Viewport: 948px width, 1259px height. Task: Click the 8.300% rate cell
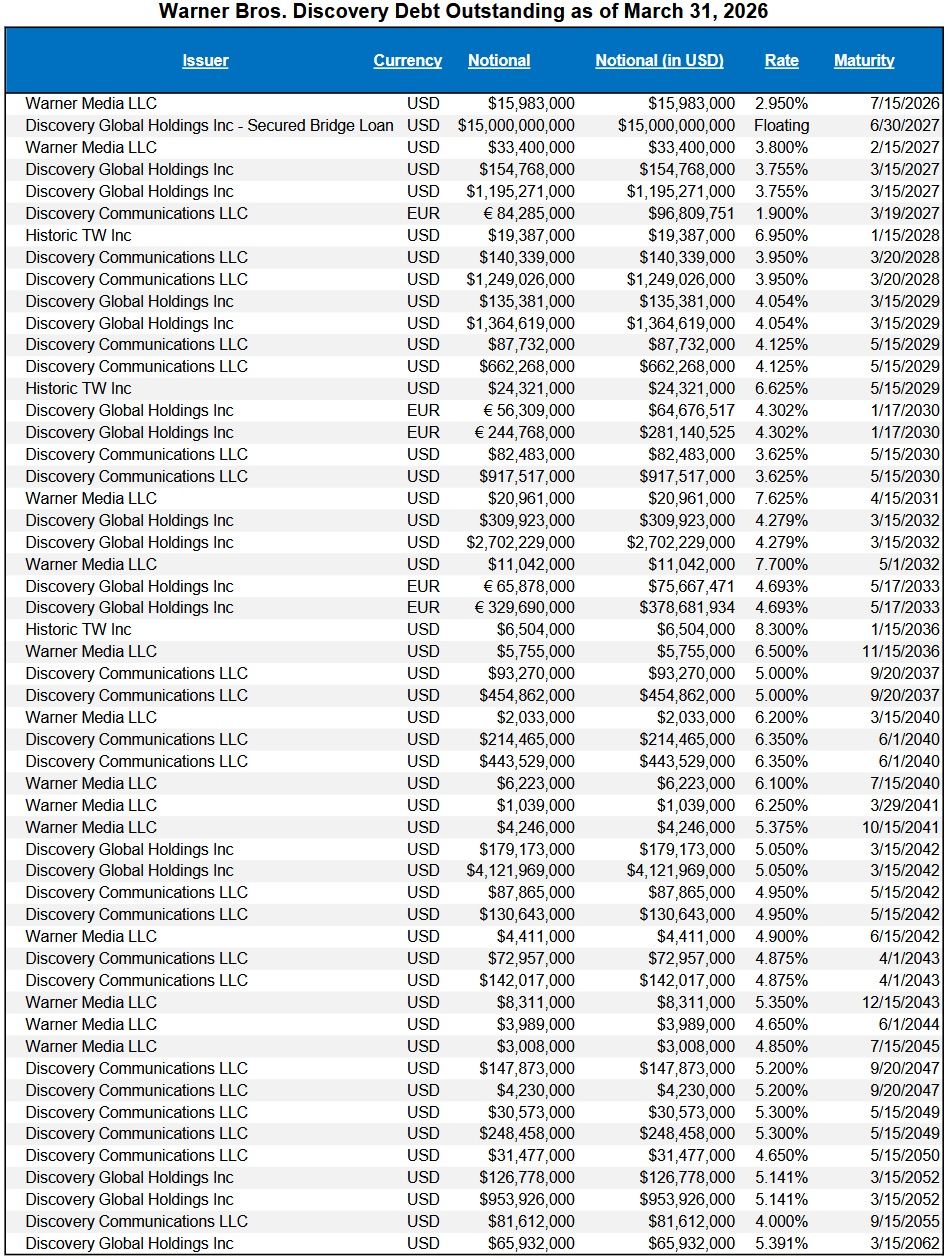(x=782, y=629)
